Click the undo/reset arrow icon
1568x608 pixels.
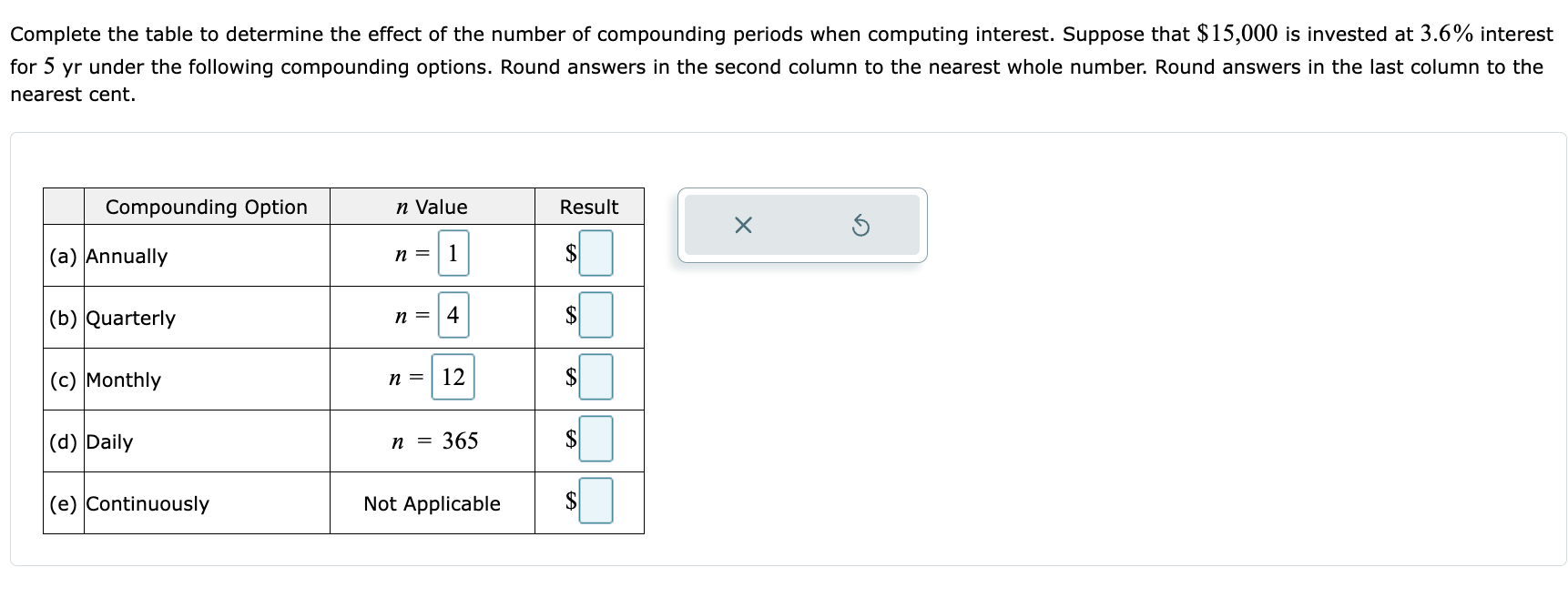[x=861, y=226]
